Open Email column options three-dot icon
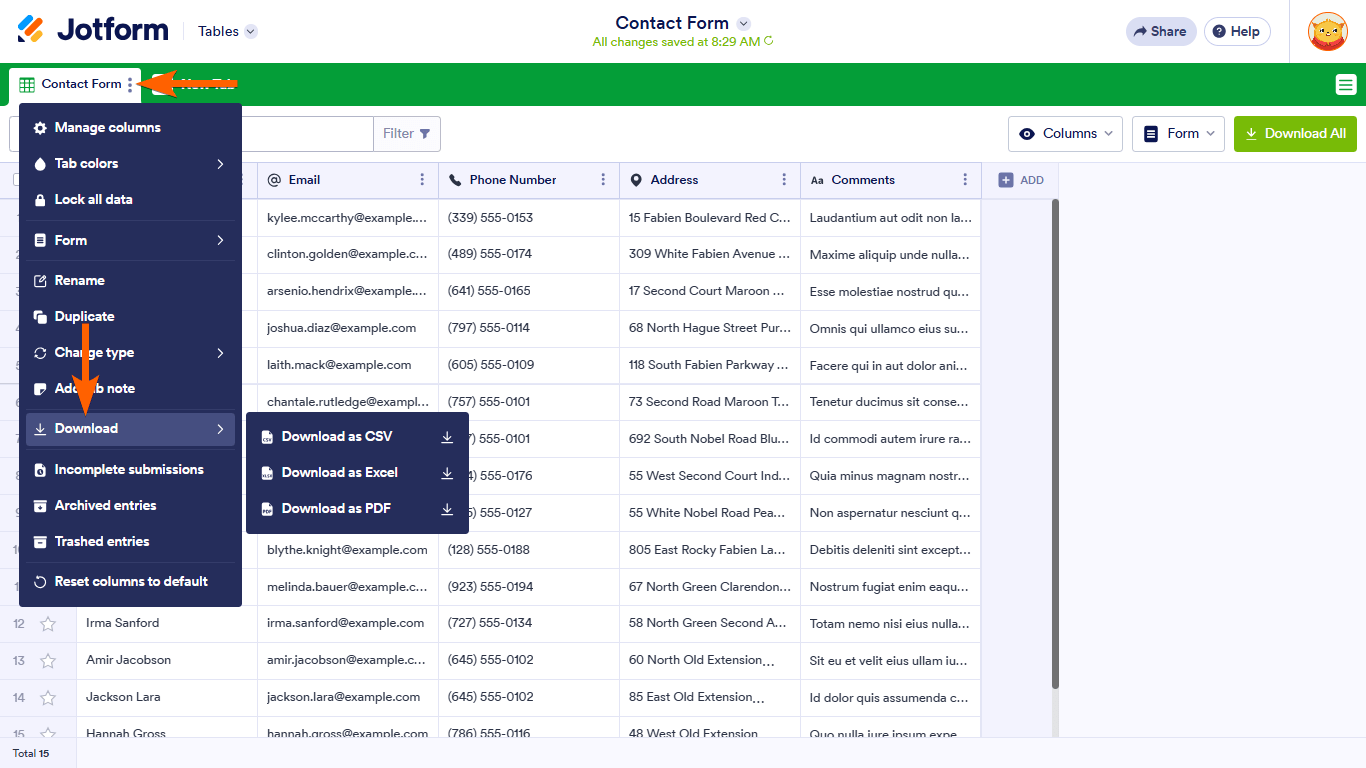The height and width of the screenshot is (768, 1366). tap(422, 180)
